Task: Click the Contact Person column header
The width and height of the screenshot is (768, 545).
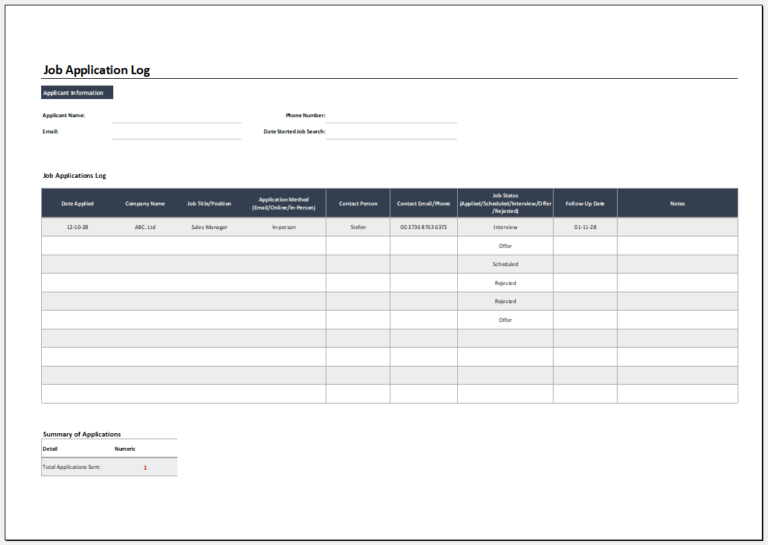Action: coord(358,204)
